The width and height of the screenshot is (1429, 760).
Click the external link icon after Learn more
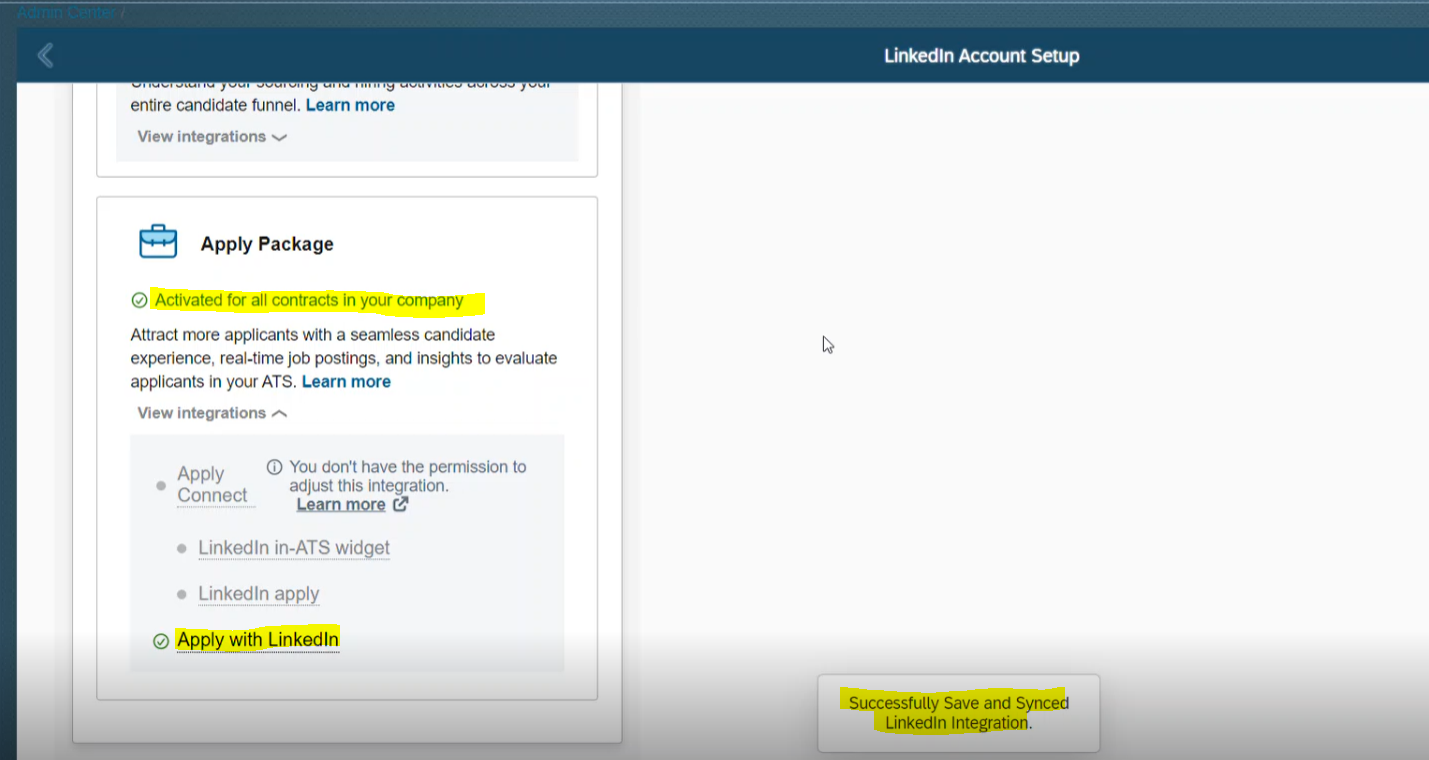[x=400, y=504]
